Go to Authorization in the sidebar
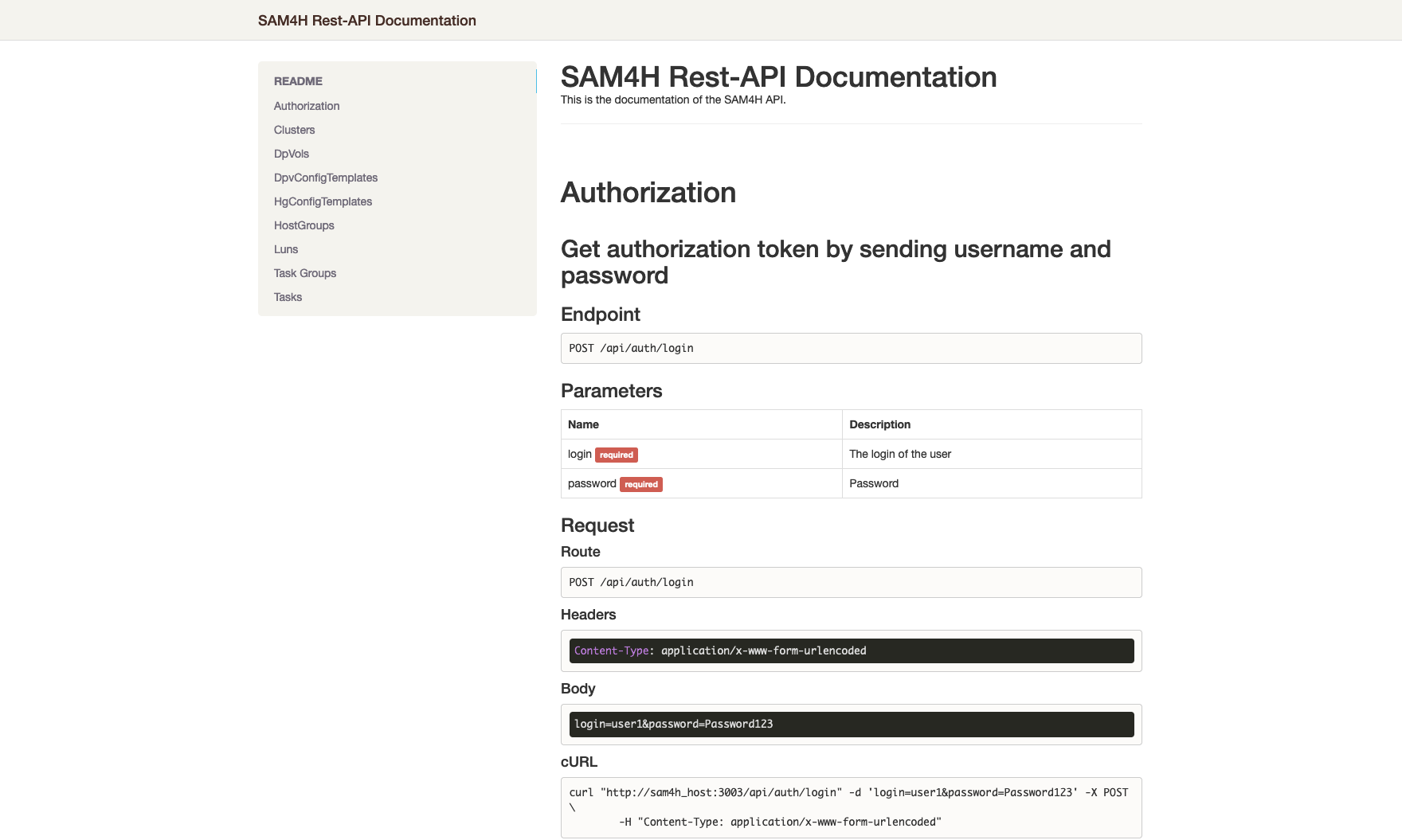The height and width of the screenshot is (840, 1402). (307, 106)
